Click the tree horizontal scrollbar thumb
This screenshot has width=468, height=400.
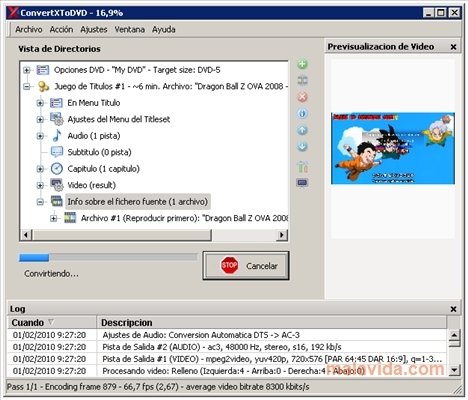click(122, 235)
